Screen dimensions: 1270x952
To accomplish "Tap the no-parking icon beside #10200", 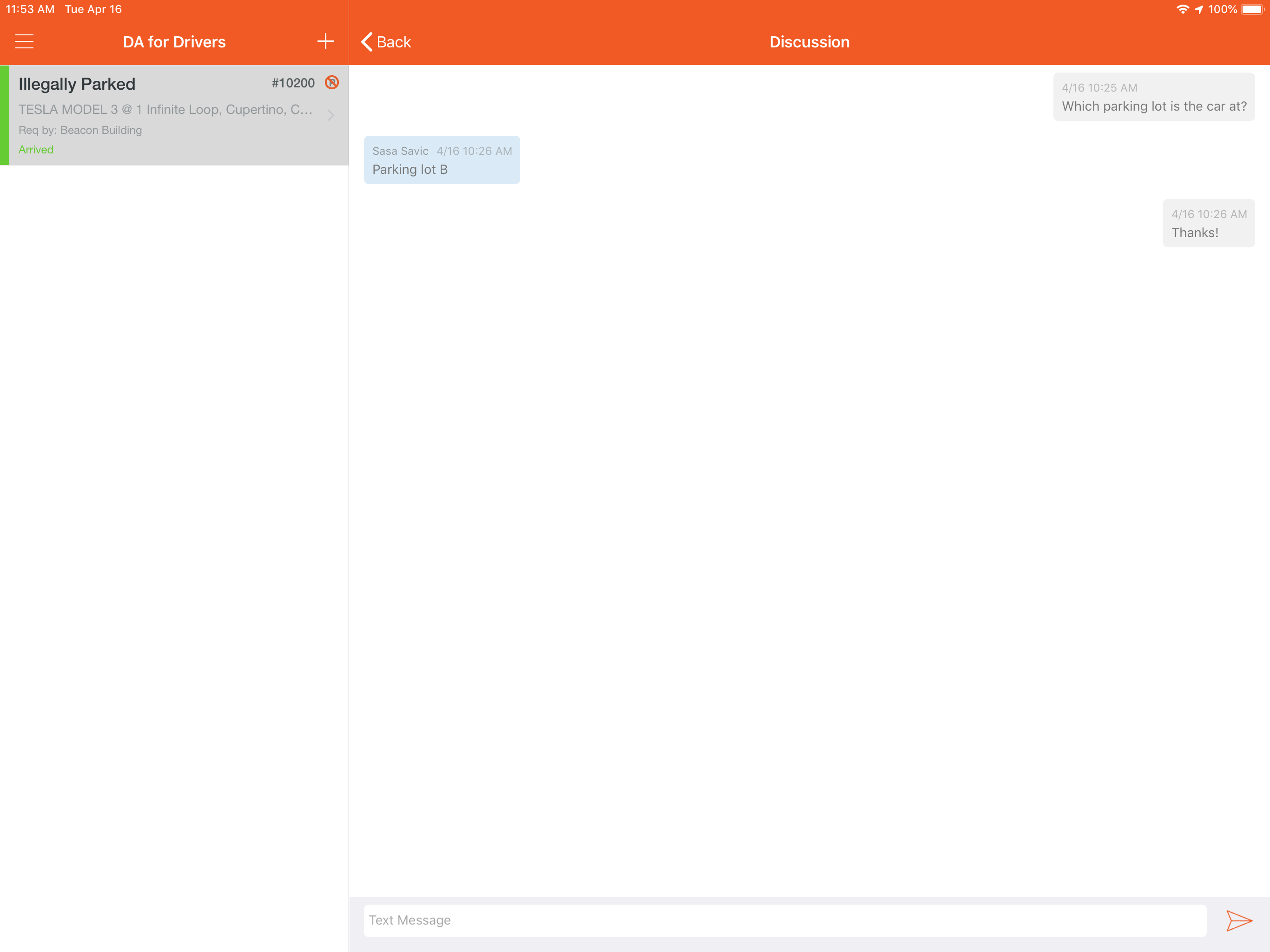I will [332, 83].
